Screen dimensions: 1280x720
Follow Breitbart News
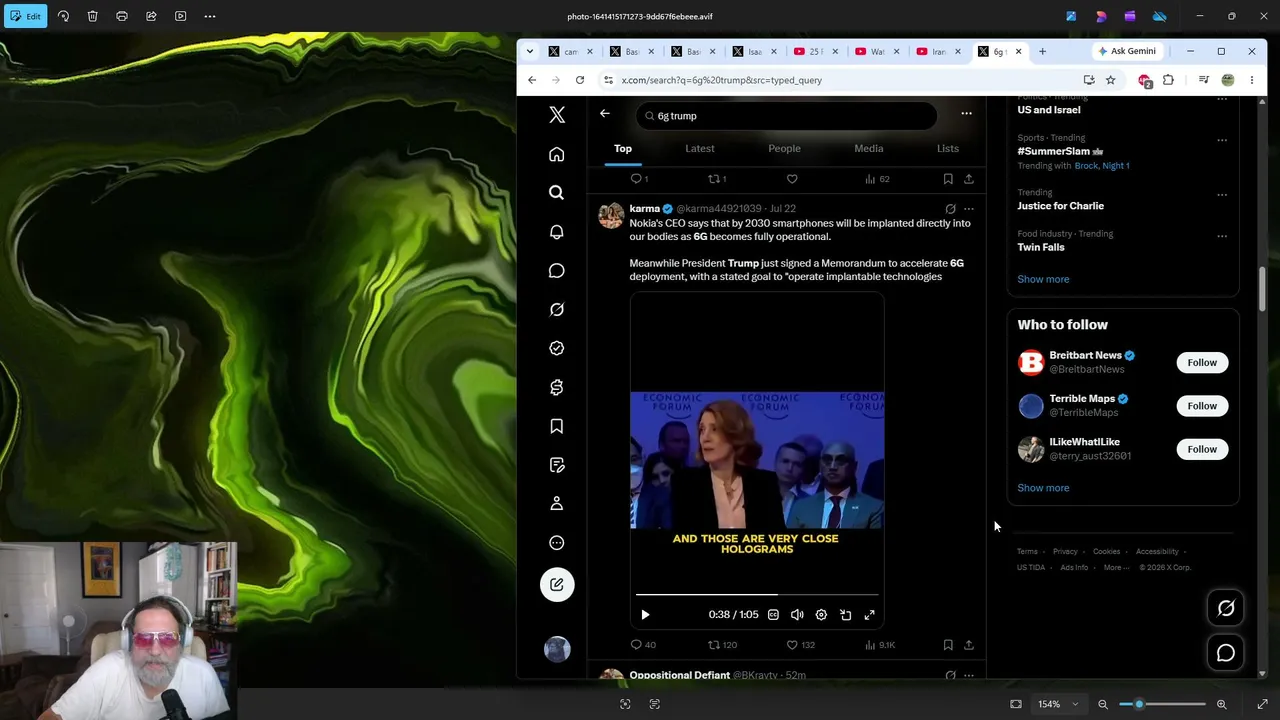point(1202,363)
